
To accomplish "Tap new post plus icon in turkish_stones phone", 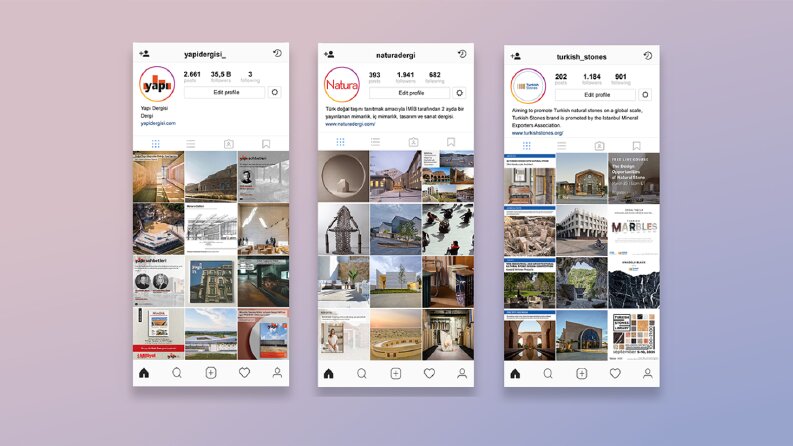I will click(x=582, y=374).
